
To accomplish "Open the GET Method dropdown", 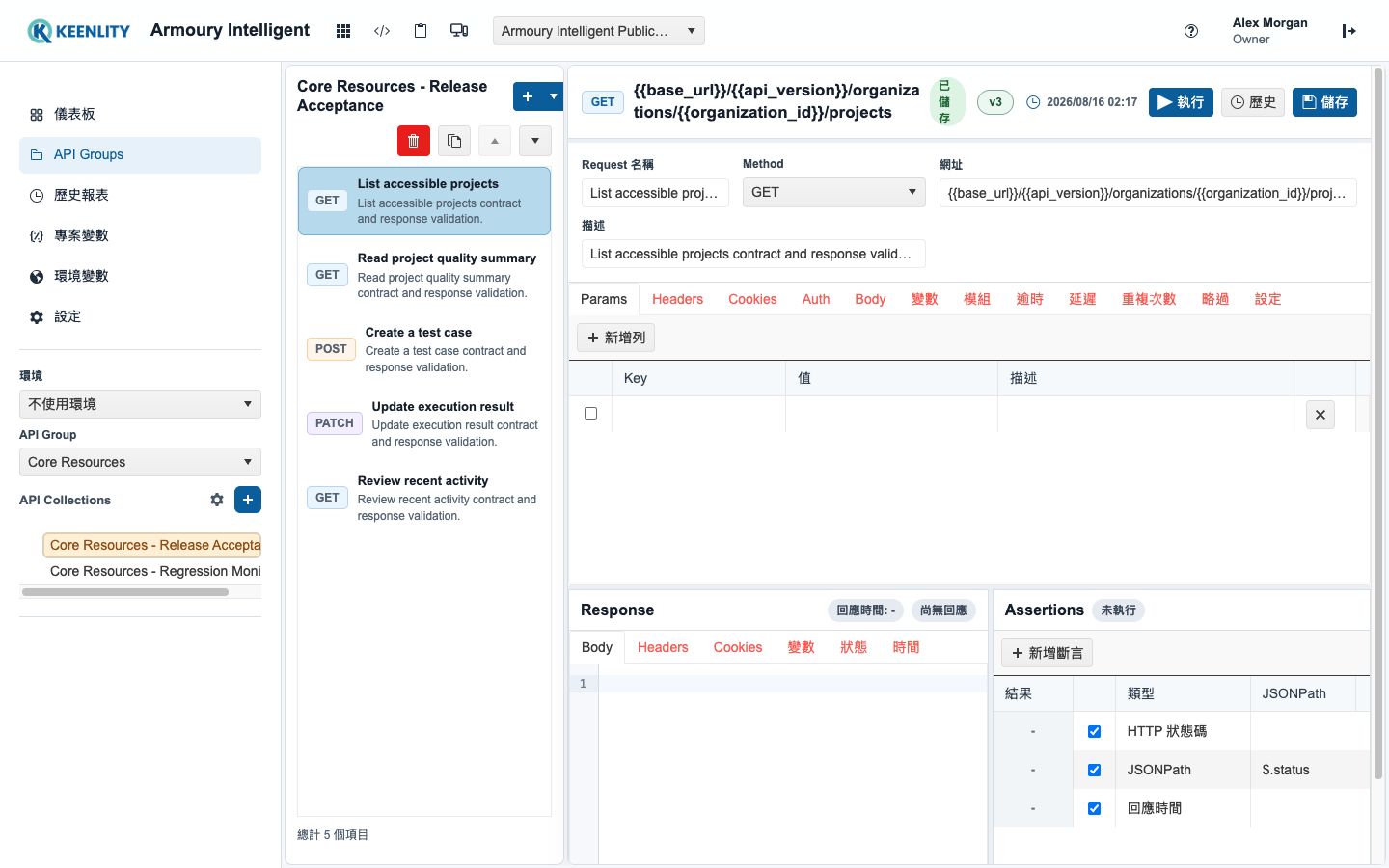I will (x=834, y=192).
